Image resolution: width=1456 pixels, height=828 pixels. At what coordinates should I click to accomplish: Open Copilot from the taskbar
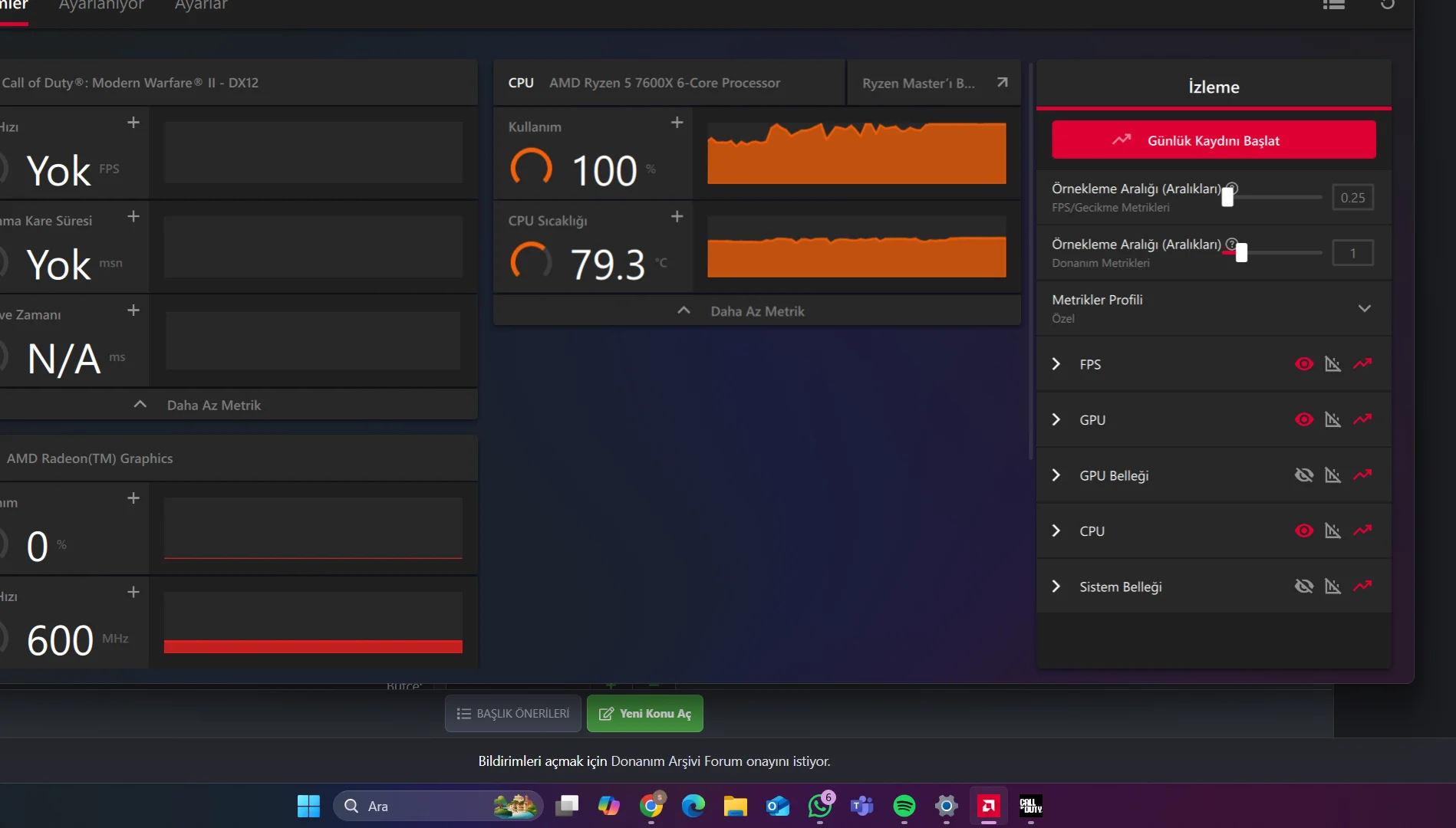pos(609,806)
